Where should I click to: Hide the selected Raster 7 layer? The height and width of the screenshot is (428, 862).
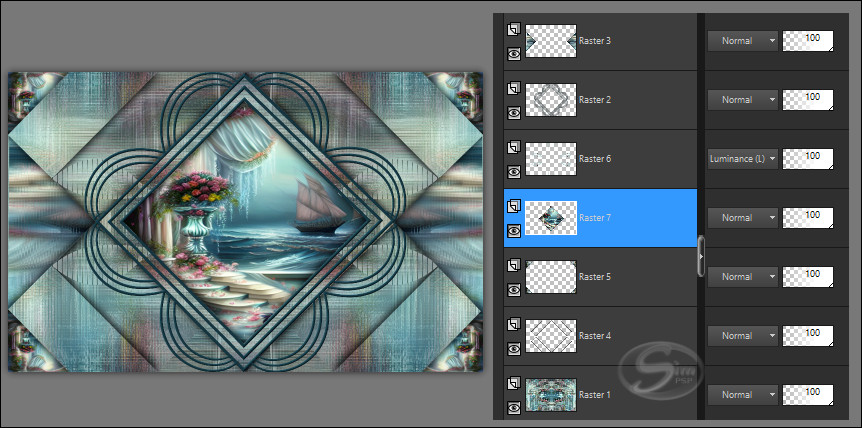coord(514,230)
